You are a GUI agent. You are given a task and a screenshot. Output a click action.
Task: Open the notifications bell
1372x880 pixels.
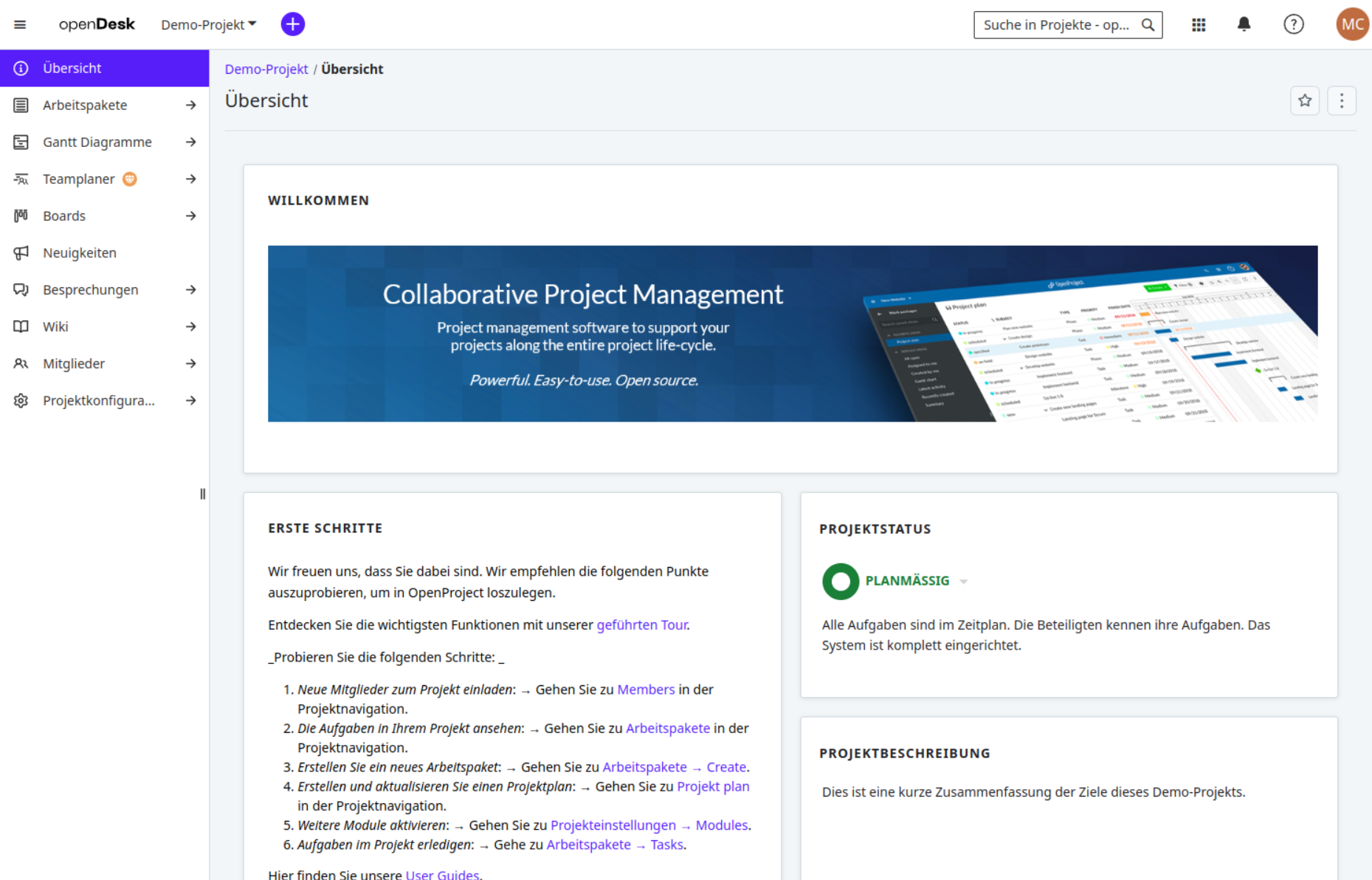pos(1244,24)
